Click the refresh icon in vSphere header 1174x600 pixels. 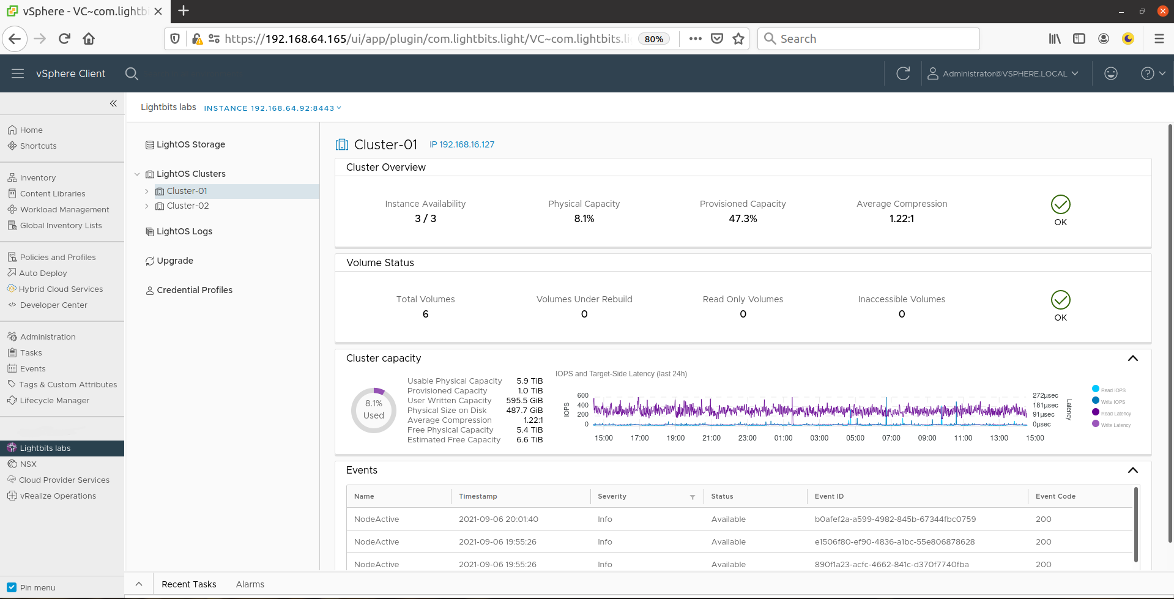903,74
